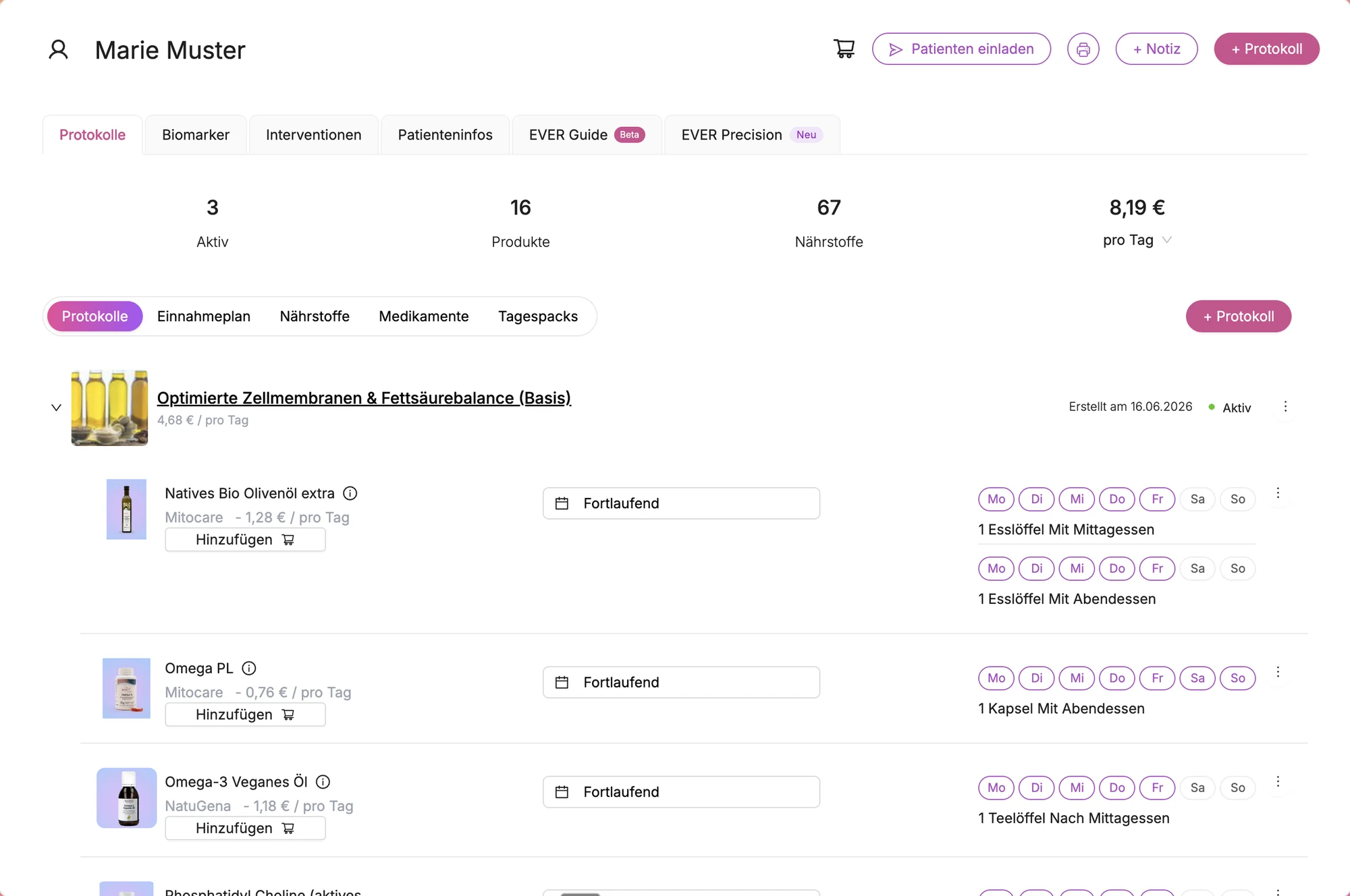Toggle Fr for Olivenöl Mittagessen dose
Viewport: 1350px width, 896px height.
point(1157,499)
